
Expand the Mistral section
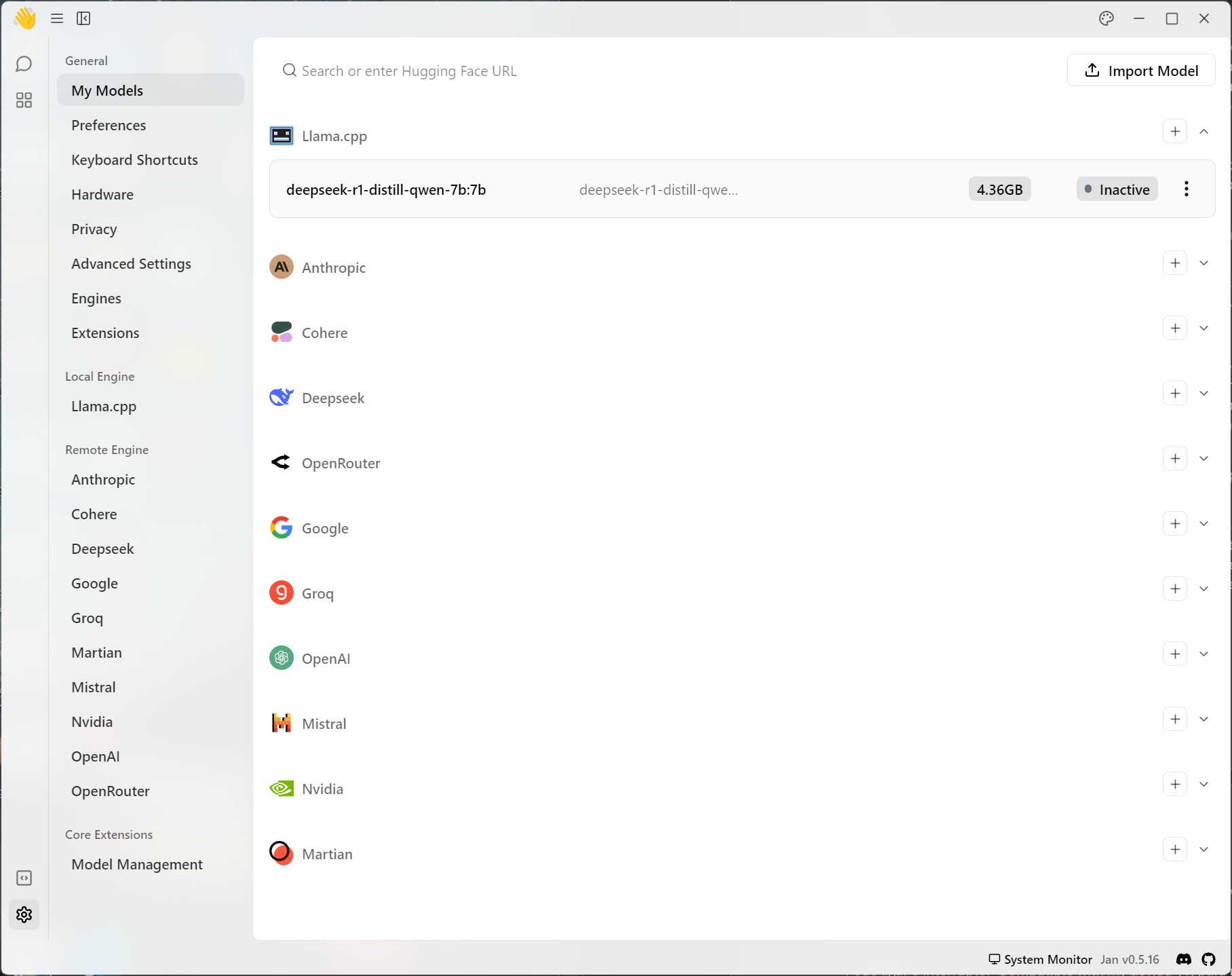(1204, 719)
